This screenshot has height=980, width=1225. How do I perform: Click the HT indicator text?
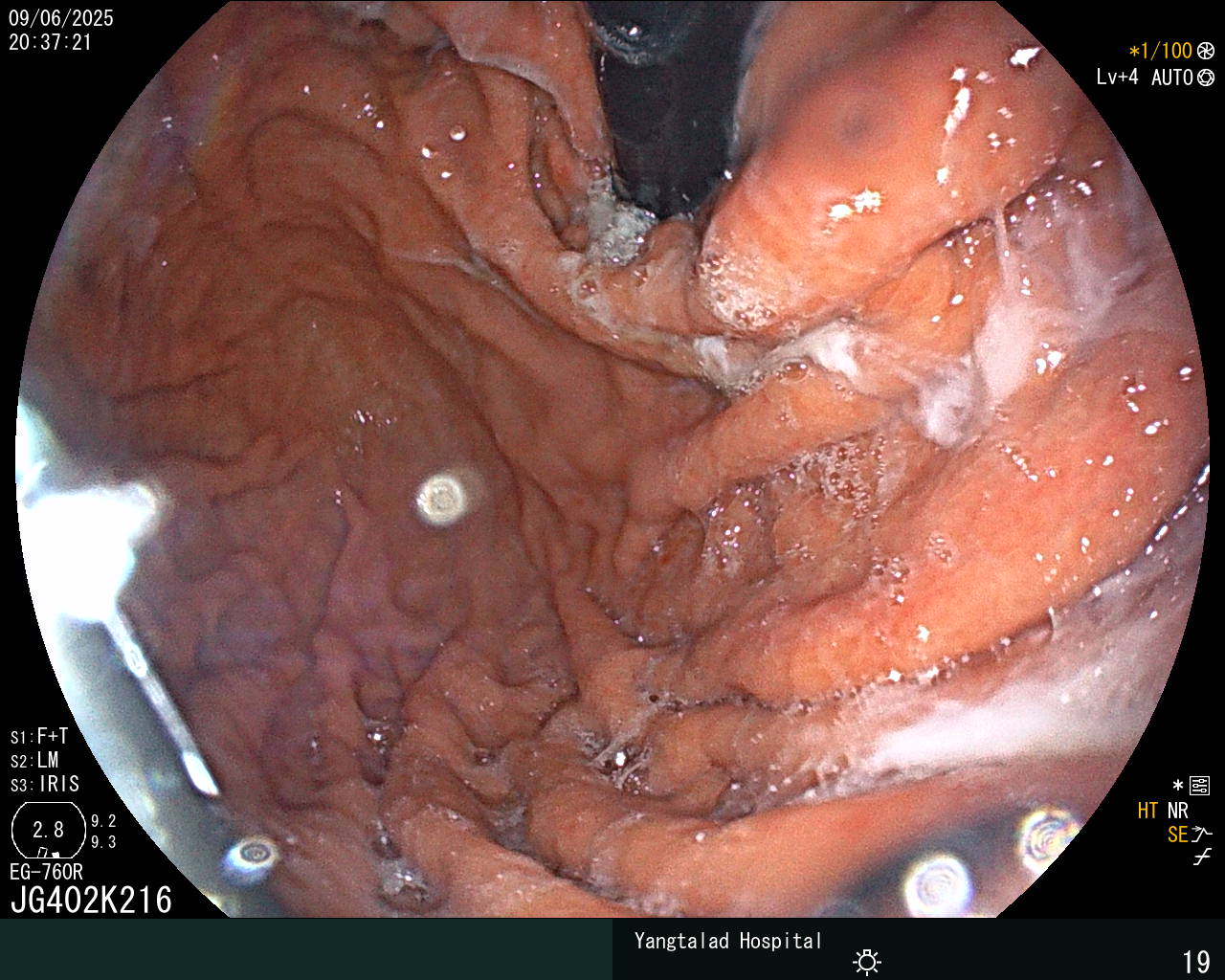point(1148,811)
